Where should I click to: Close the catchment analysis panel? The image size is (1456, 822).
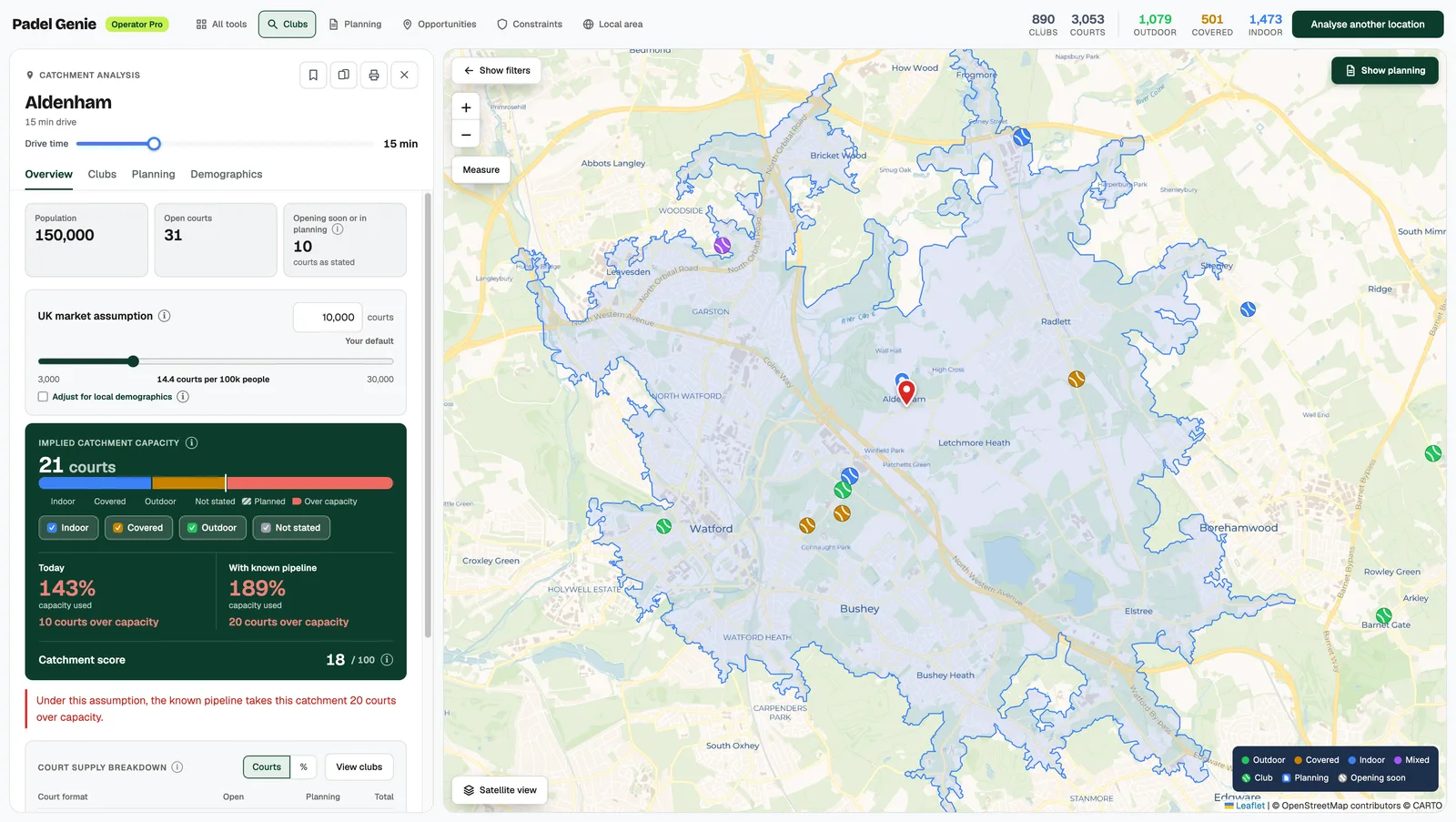[x=405, y=75]
